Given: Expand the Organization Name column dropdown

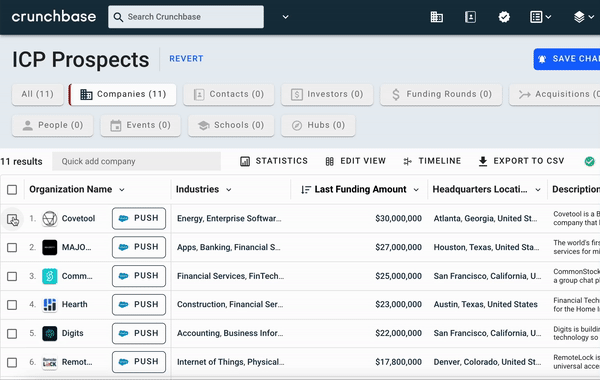Looking at the screenshot, I should click(122, 190).
